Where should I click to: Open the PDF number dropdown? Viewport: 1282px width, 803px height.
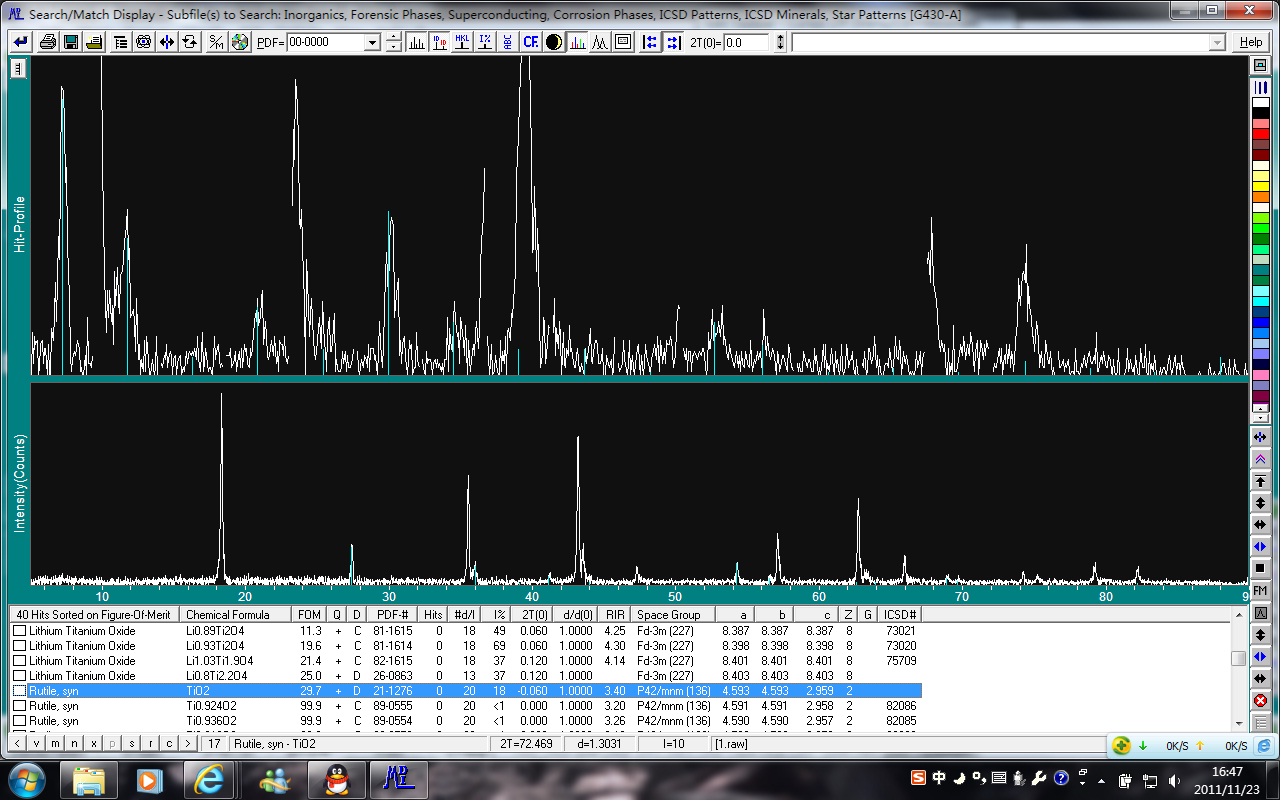[x=372, y=42]
